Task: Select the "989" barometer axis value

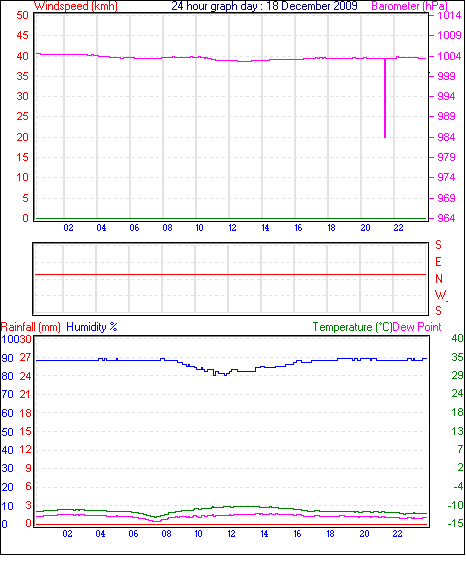Action: click(x=447, y=116)
